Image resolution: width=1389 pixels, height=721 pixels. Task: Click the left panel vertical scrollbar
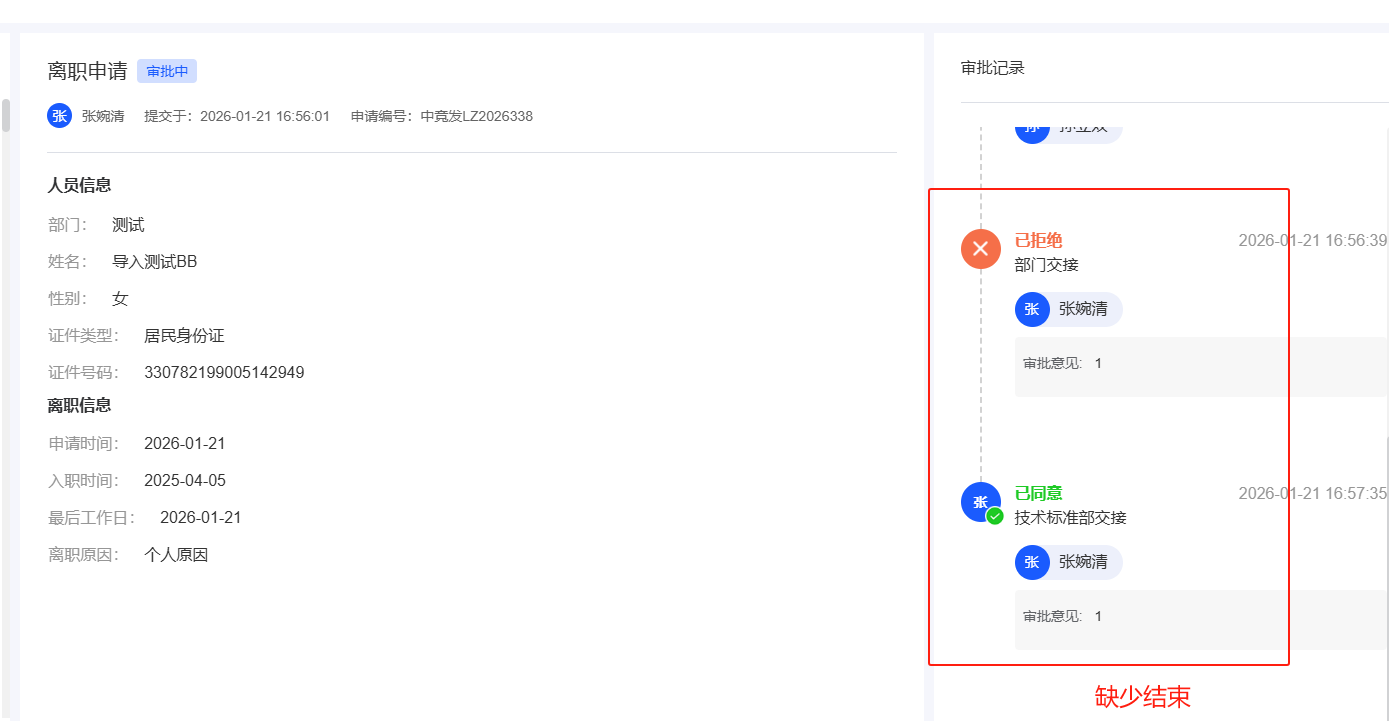point(6,115)
